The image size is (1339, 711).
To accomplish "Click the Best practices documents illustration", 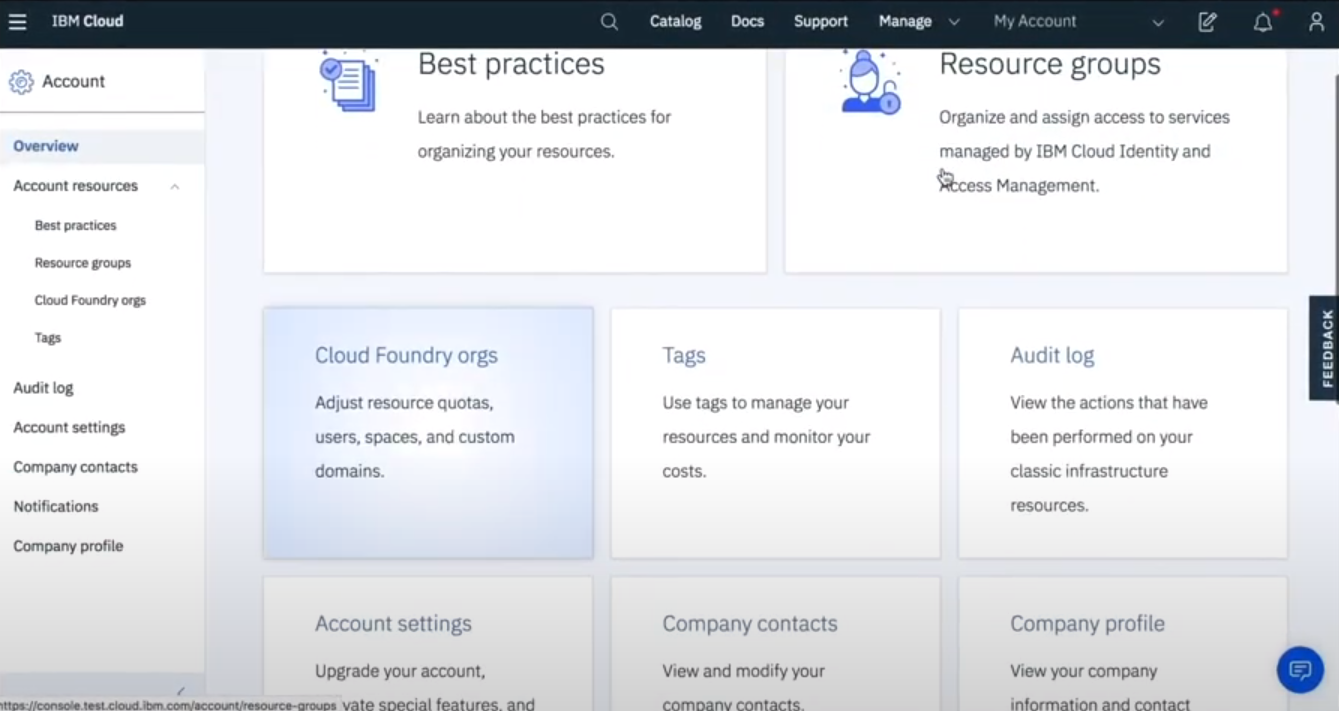I will [x=349, y=82].
